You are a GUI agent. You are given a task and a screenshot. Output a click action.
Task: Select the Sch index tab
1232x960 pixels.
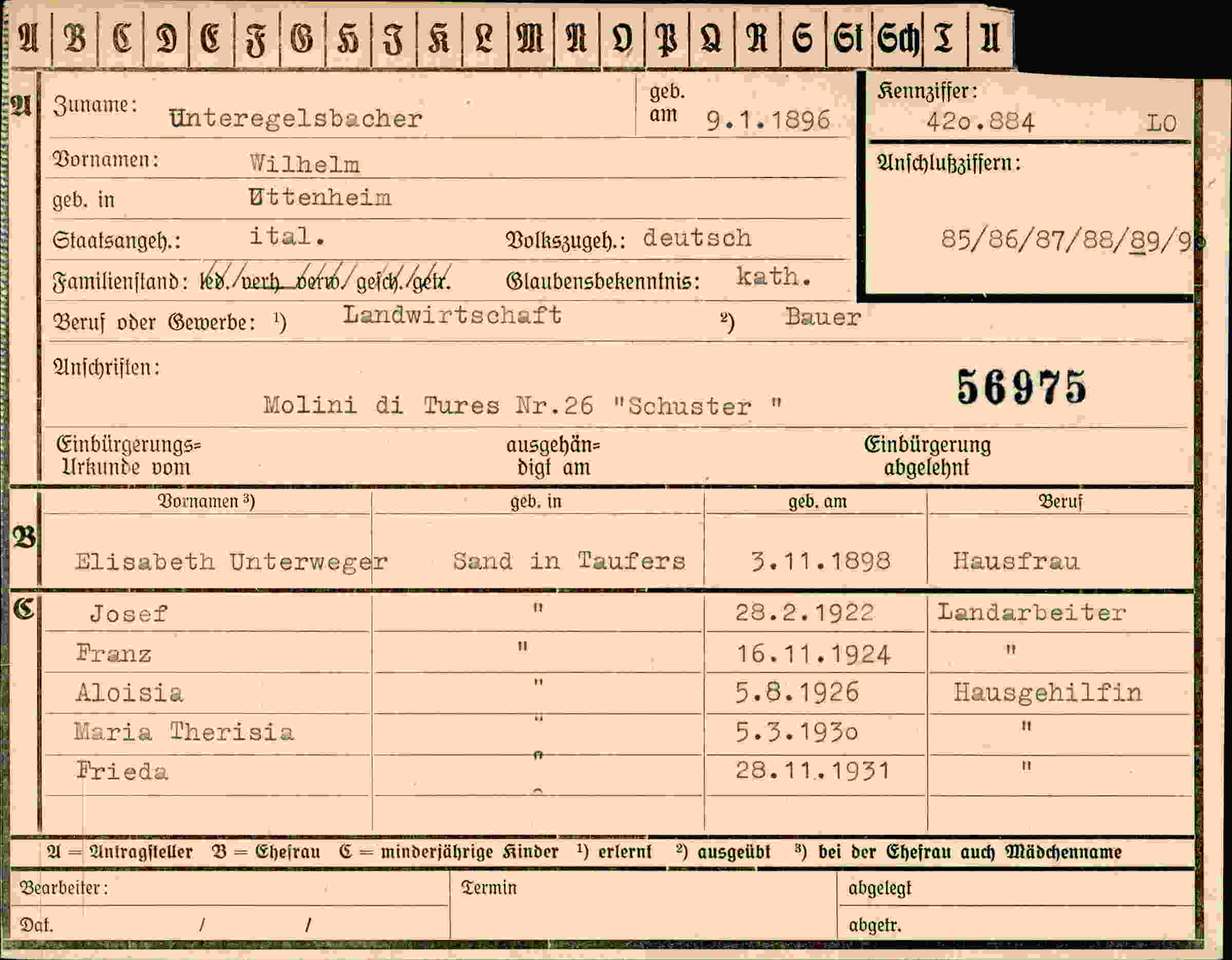click(x=898, y=39)
